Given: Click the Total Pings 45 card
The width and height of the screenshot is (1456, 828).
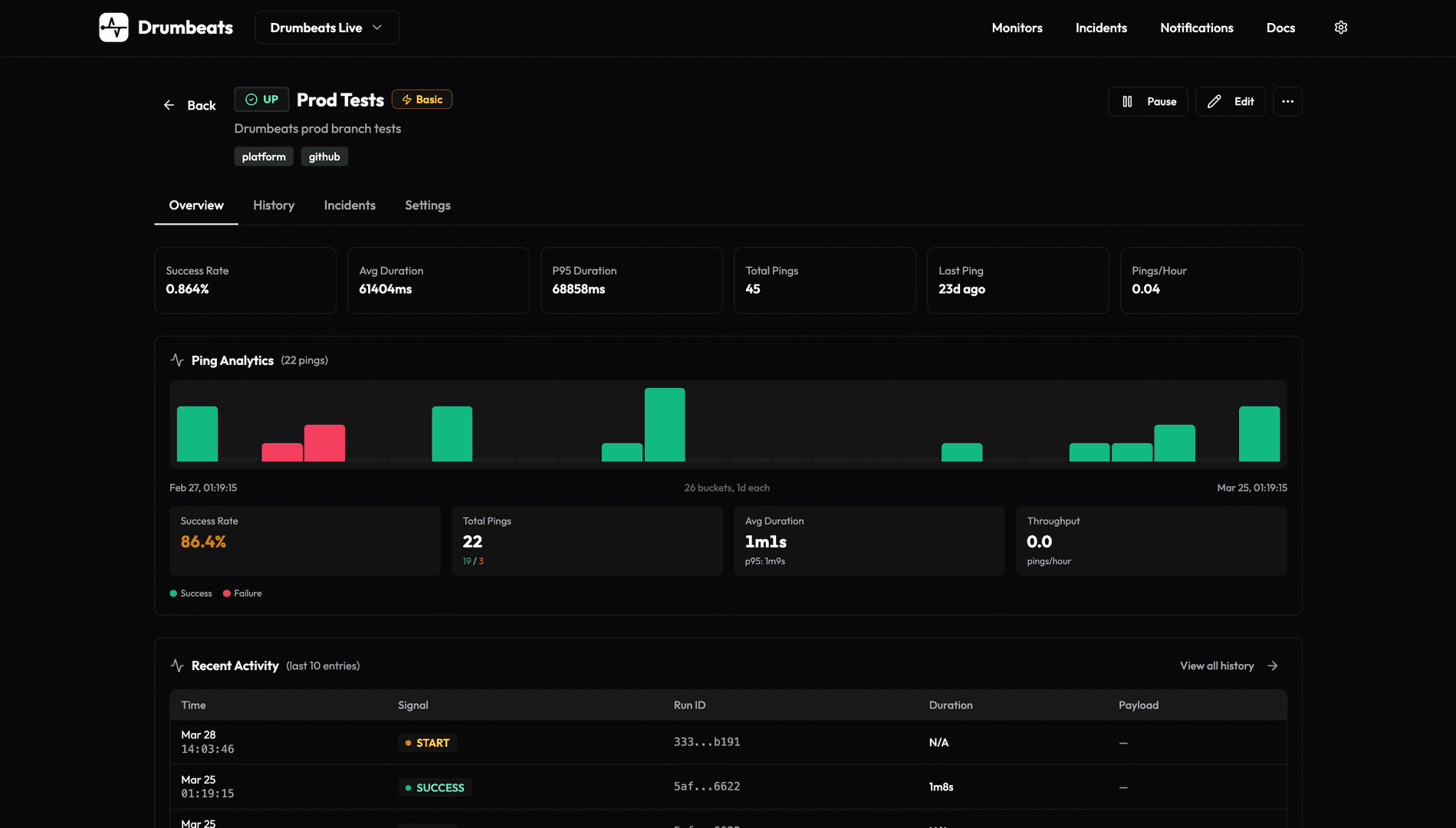Looking at the screenshot, I should click(825, 281).
